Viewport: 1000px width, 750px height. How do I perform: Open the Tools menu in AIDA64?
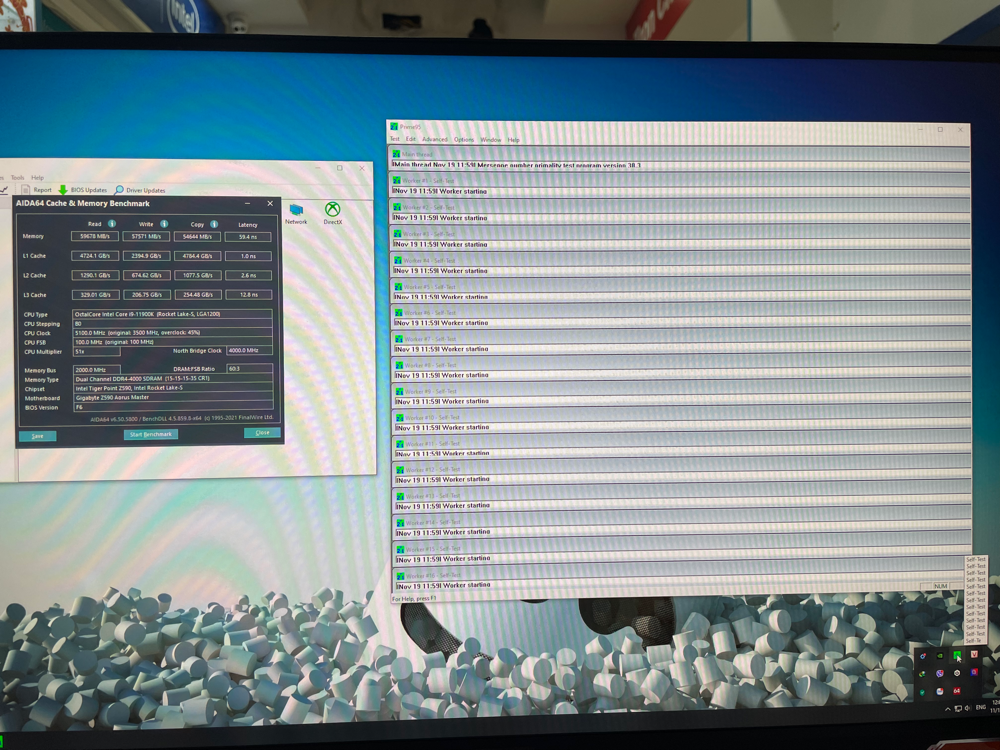(x=18, y=177)
